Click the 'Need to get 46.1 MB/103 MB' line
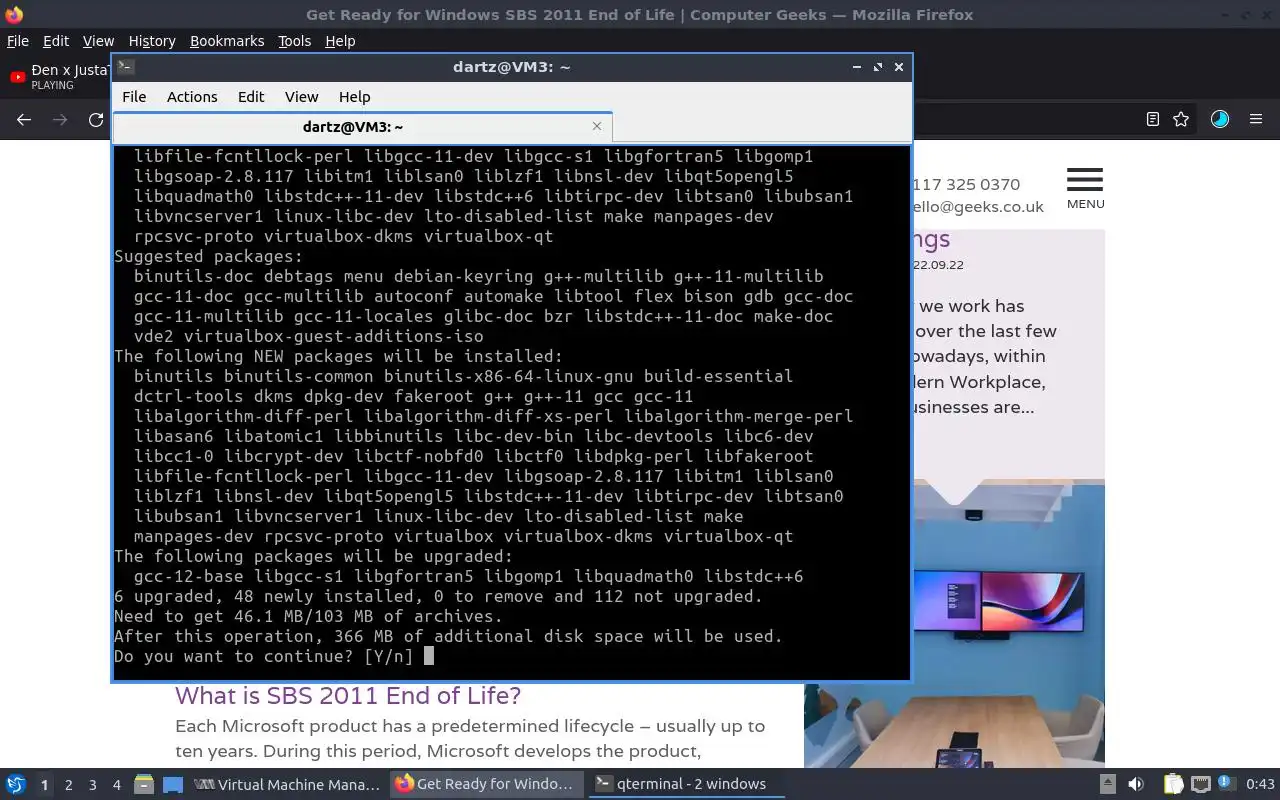The width and height of the screenshot is (1280, 800). [x=309, y=616]
